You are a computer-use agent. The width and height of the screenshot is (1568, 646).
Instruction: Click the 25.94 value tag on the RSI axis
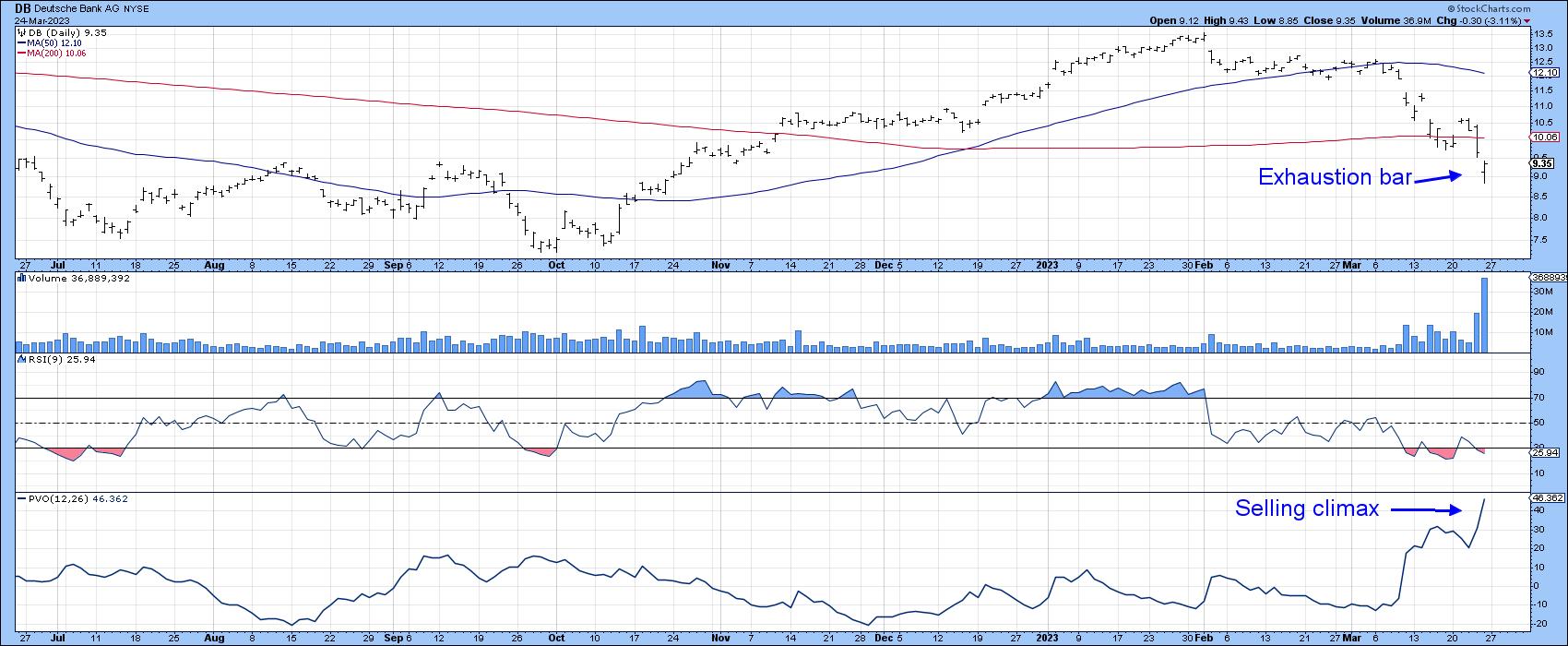(x=1543, y=454)
